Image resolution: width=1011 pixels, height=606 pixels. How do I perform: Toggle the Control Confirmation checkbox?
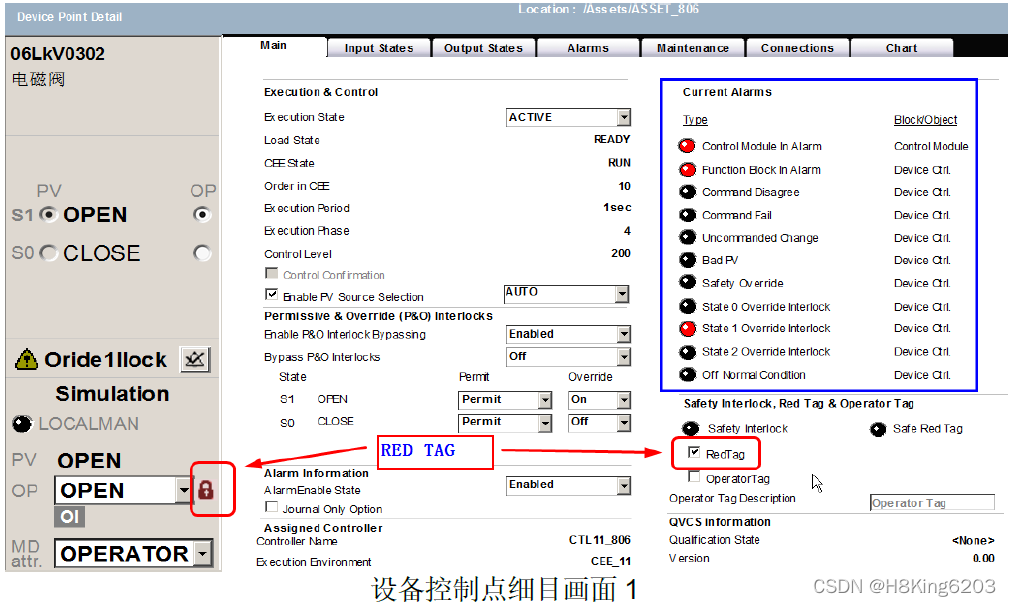[x=271, y=273]
